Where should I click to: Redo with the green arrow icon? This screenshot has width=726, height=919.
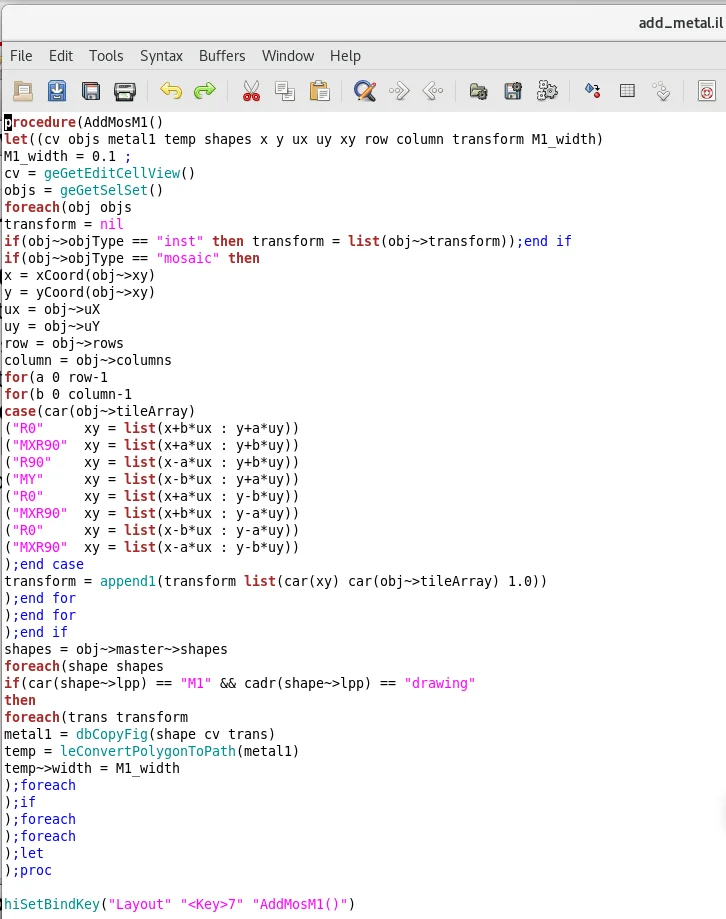click(204, 91)
